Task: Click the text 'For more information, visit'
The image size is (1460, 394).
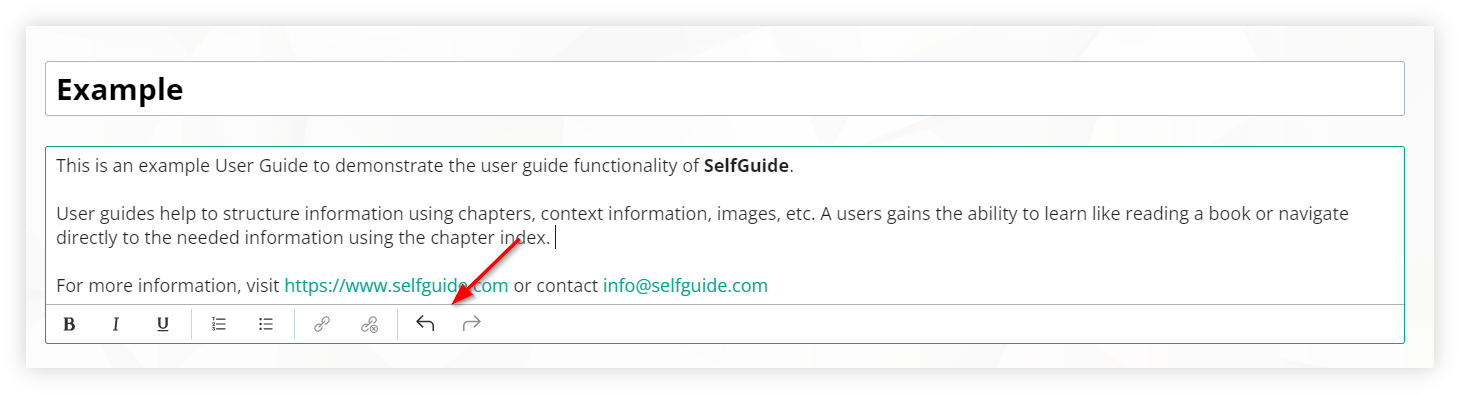Action: coord(167,286)
